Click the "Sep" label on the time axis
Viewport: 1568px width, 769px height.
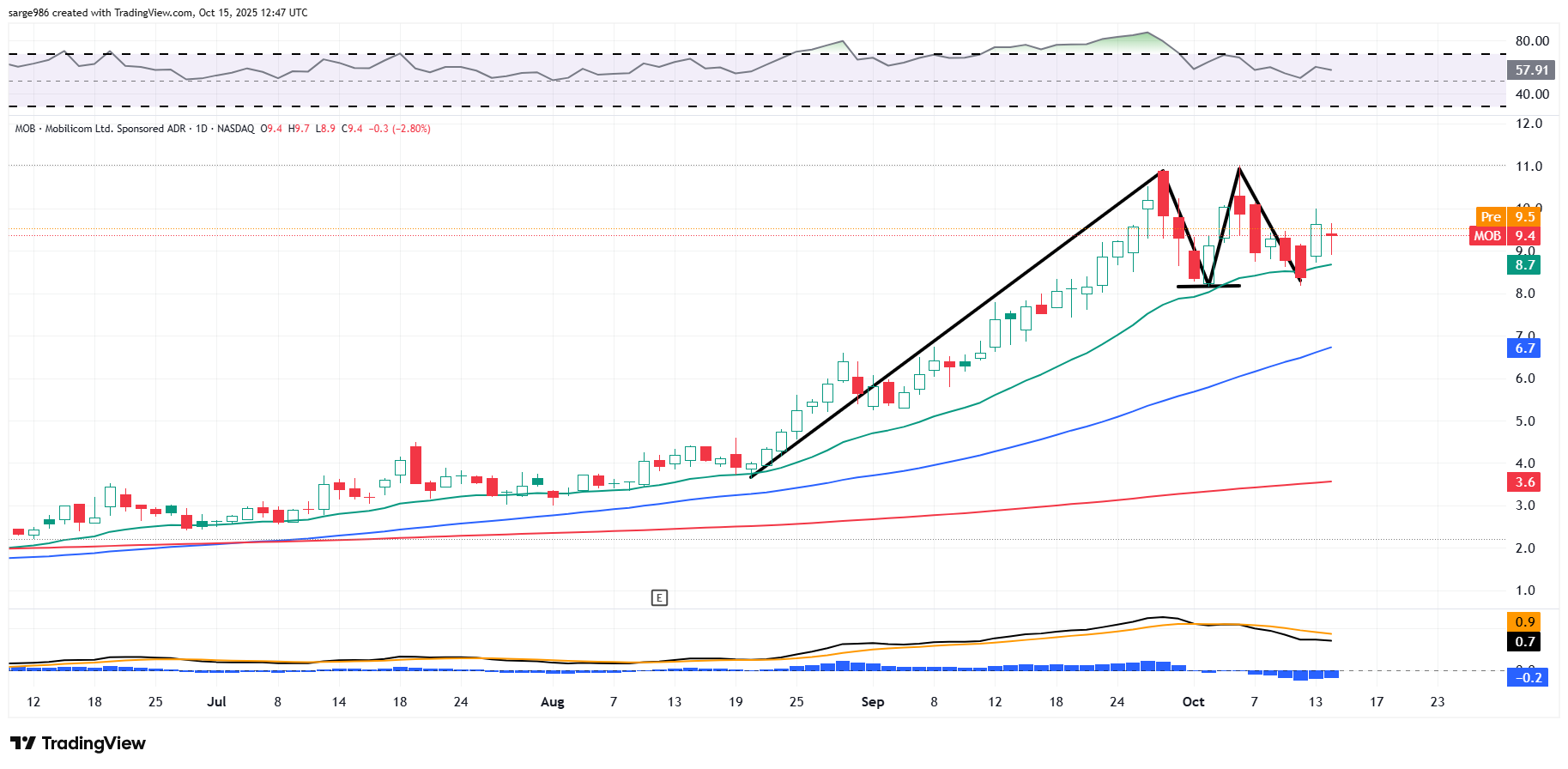872,702
